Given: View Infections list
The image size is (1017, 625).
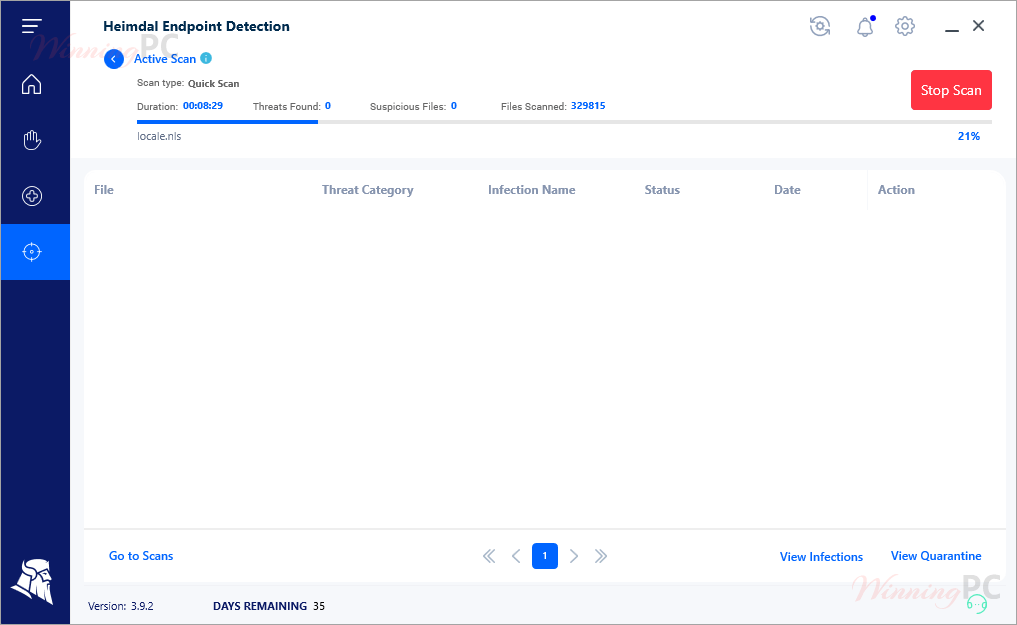Looking at the screenshot, I should point(821,557).
